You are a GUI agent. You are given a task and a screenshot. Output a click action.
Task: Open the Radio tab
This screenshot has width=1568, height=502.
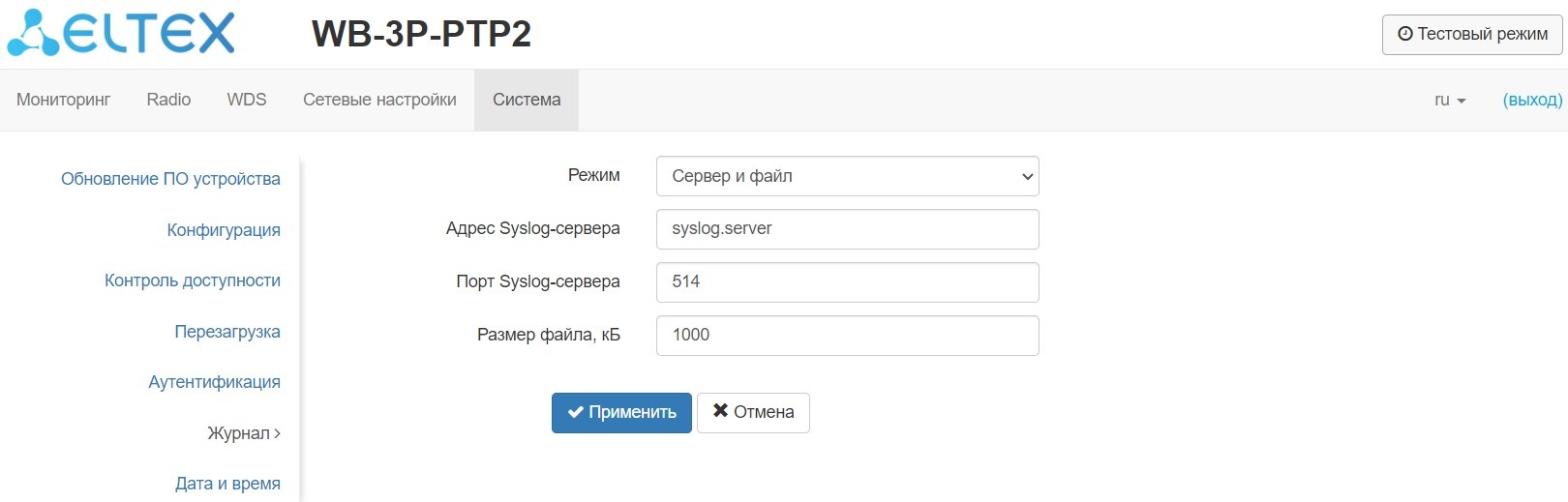(168, 100)
